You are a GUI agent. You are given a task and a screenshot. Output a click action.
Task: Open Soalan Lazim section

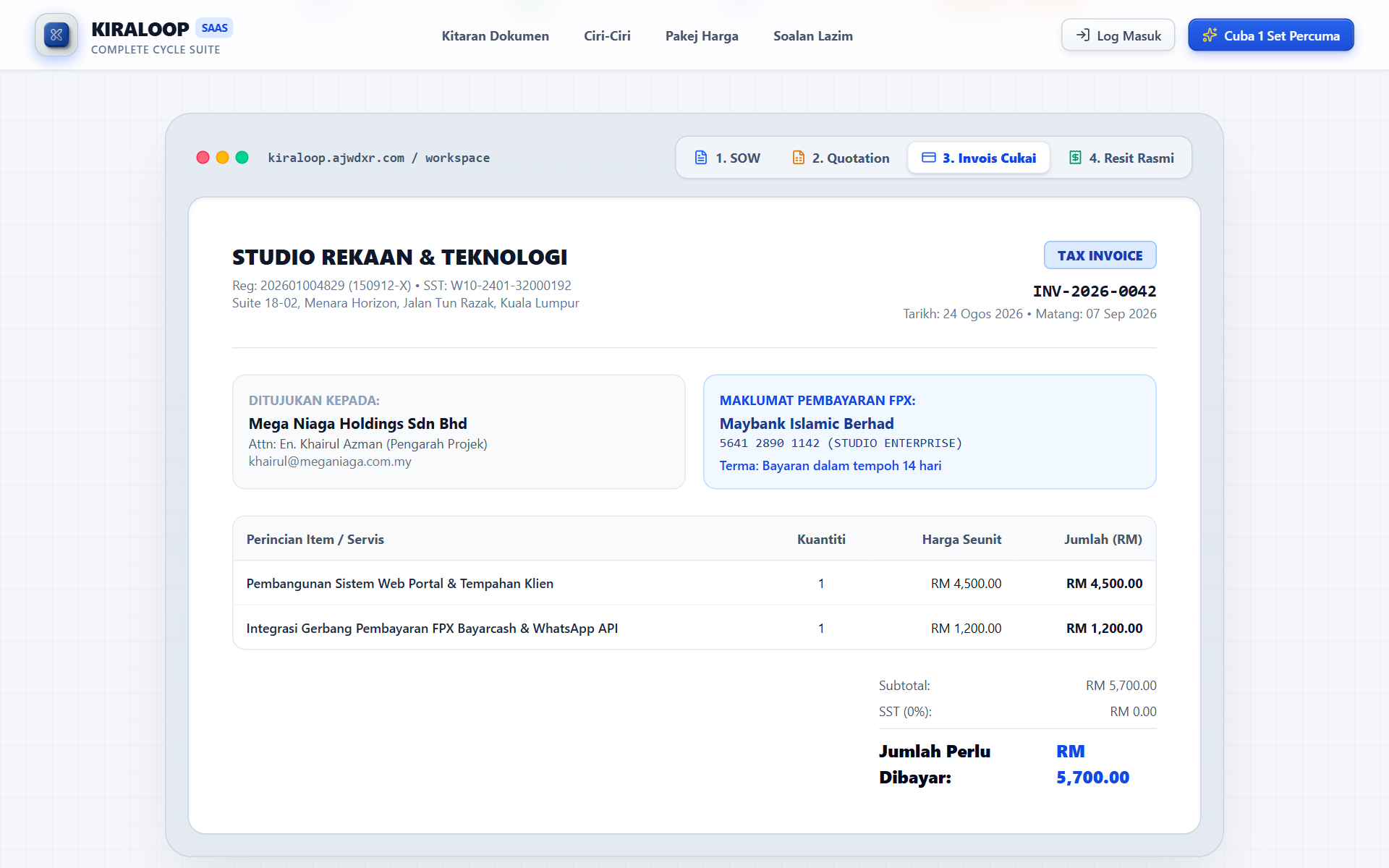pyautogui.click(x=813, y=35)
